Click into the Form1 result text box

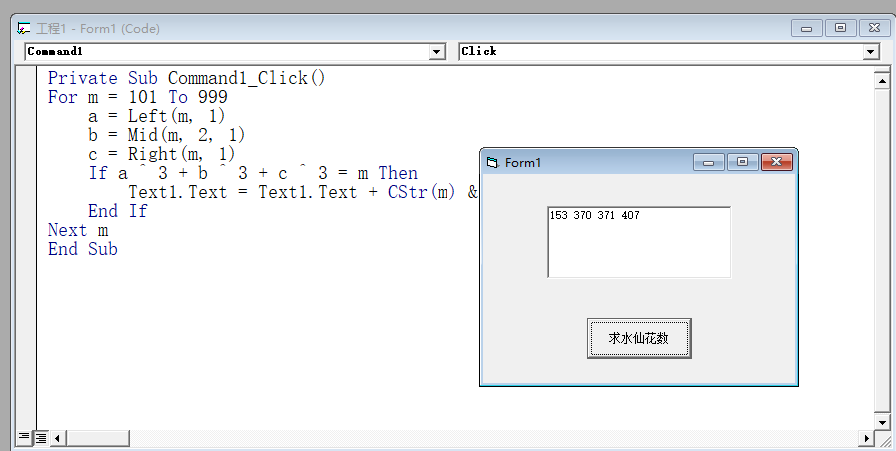(639, 242)
